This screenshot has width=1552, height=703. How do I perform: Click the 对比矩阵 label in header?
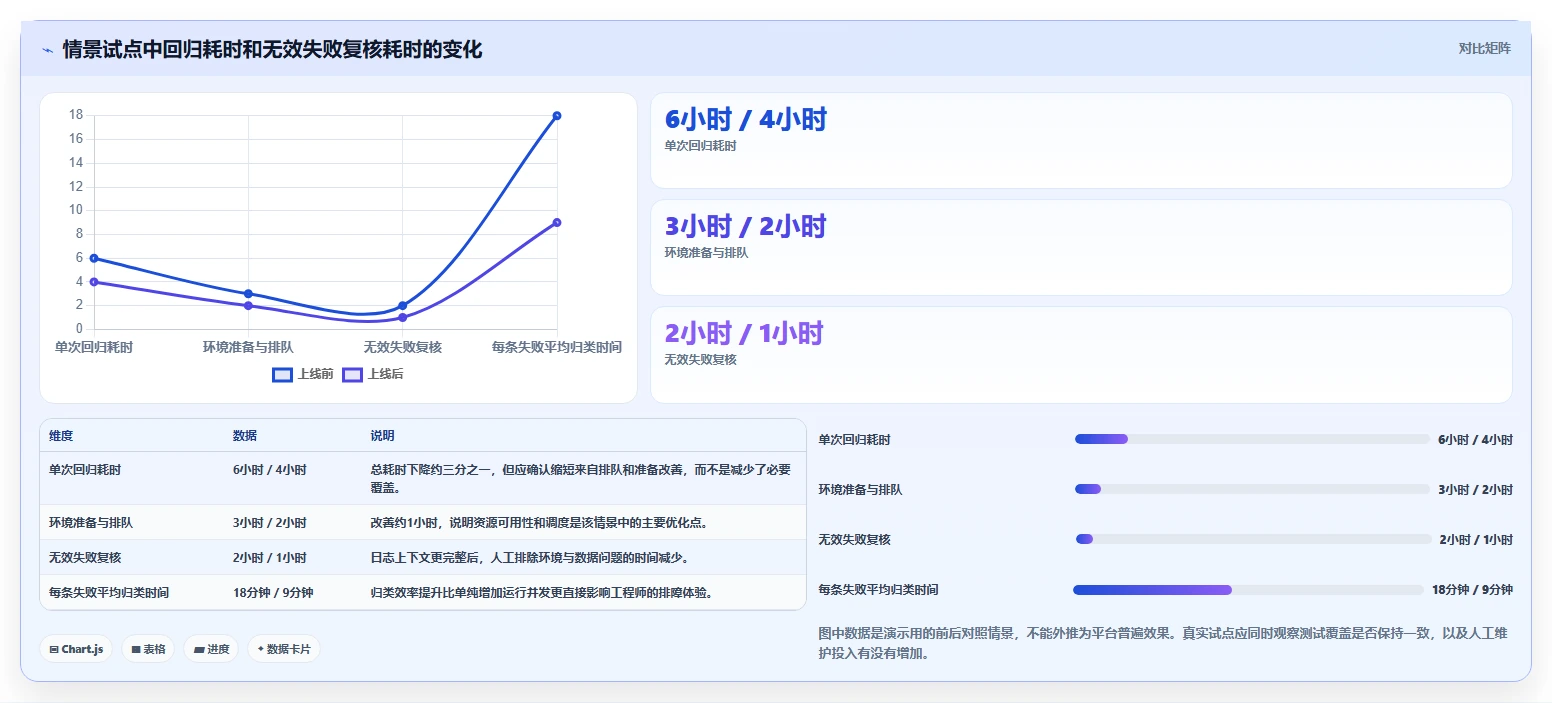click(1484, 48)
